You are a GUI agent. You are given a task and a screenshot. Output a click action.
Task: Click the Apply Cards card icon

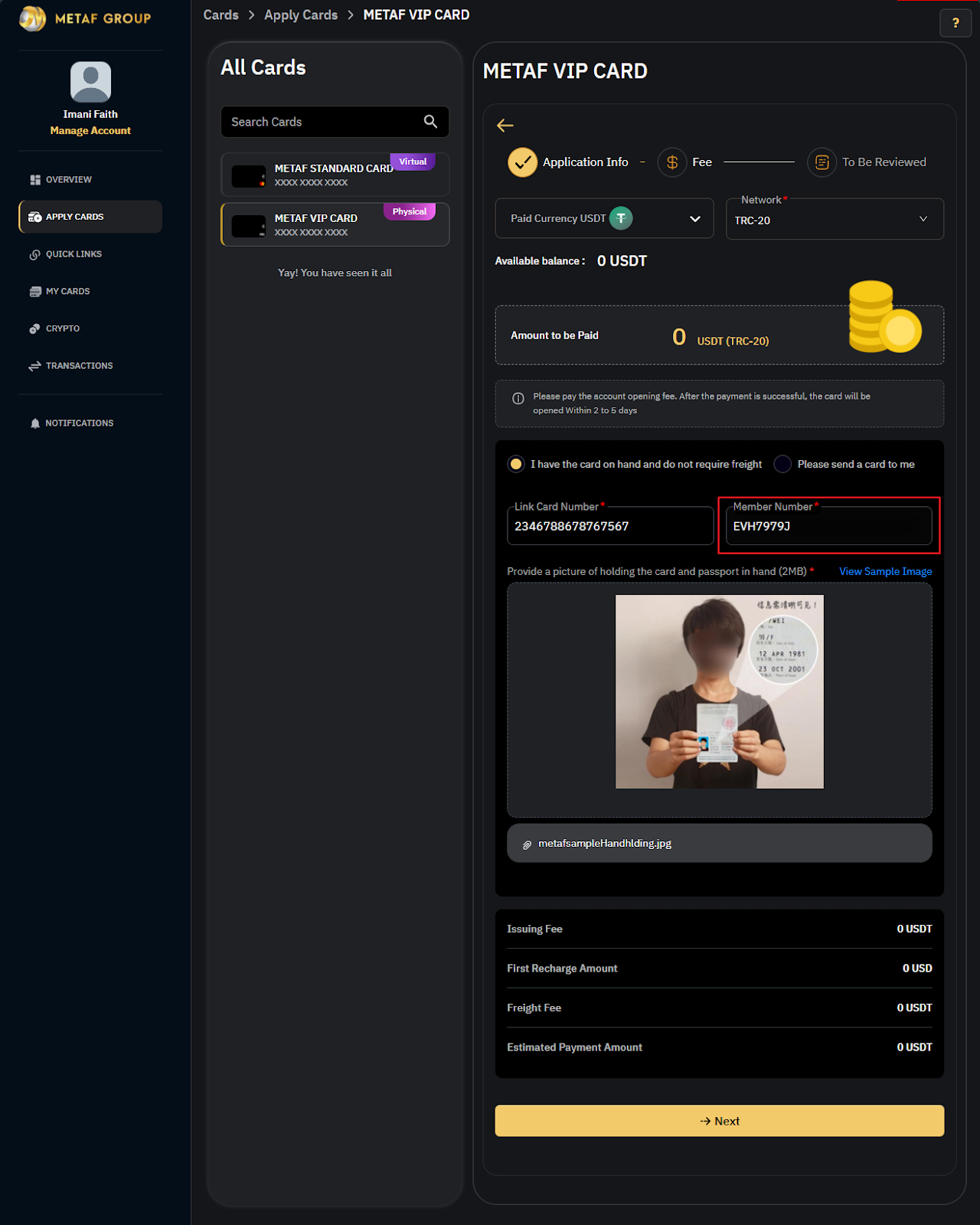coord(35,217)
